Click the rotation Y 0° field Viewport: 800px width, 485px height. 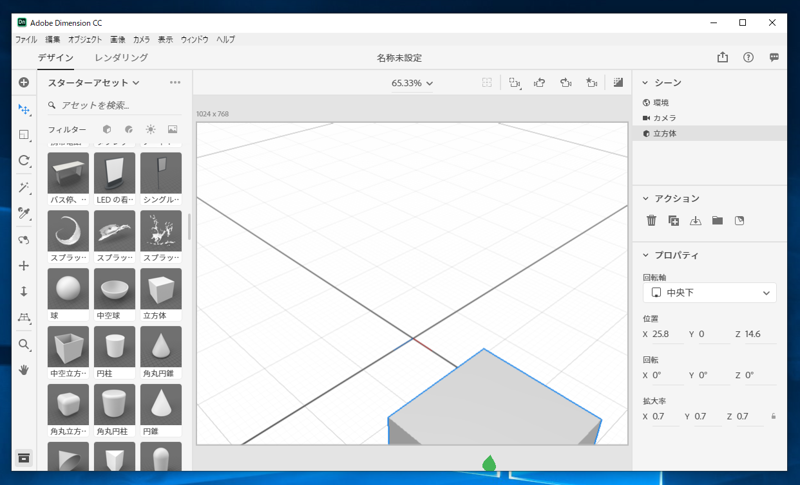[x=714, y=375]
